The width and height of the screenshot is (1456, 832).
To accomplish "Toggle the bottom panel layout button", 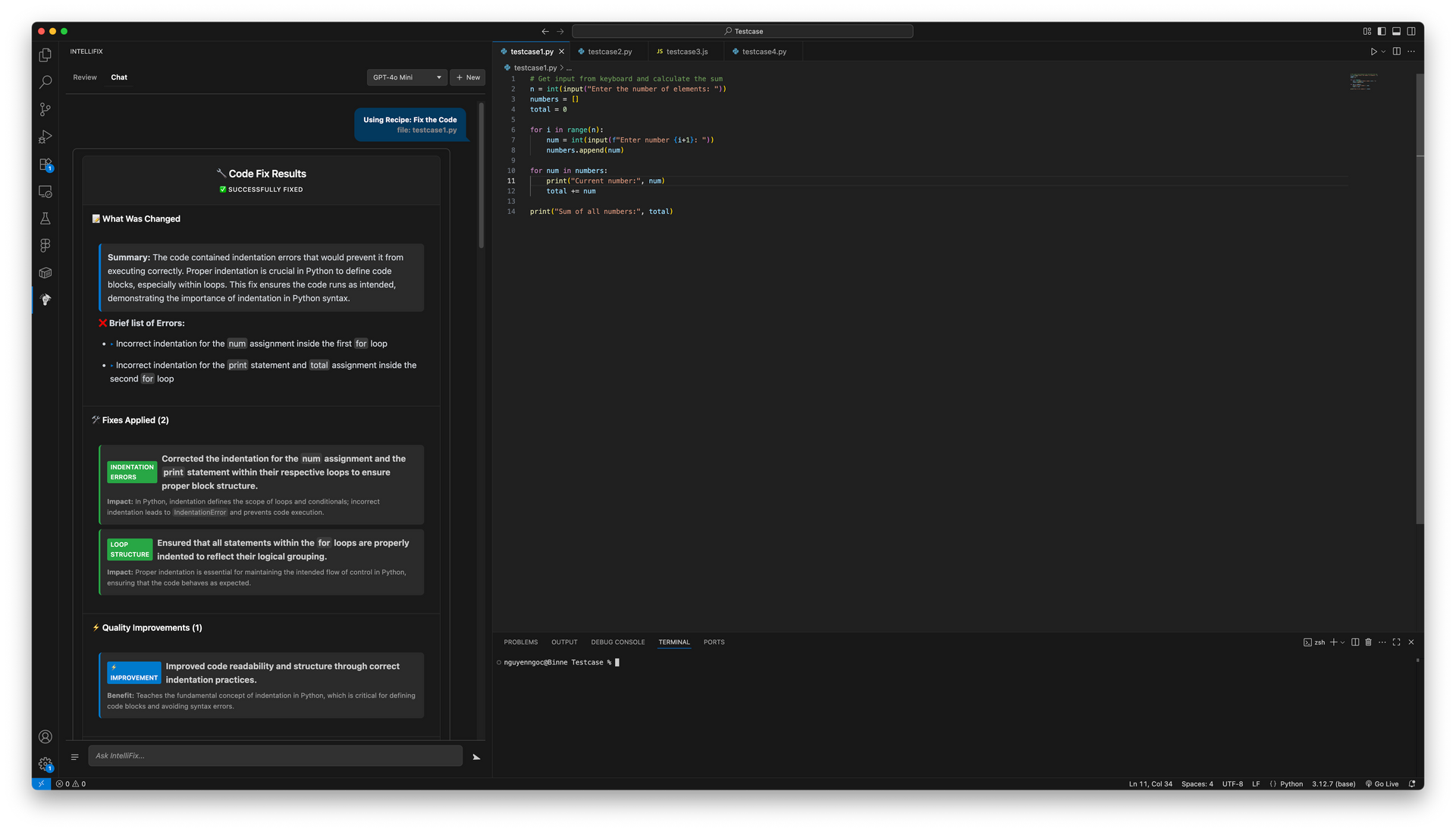I will coord(1396,31).
